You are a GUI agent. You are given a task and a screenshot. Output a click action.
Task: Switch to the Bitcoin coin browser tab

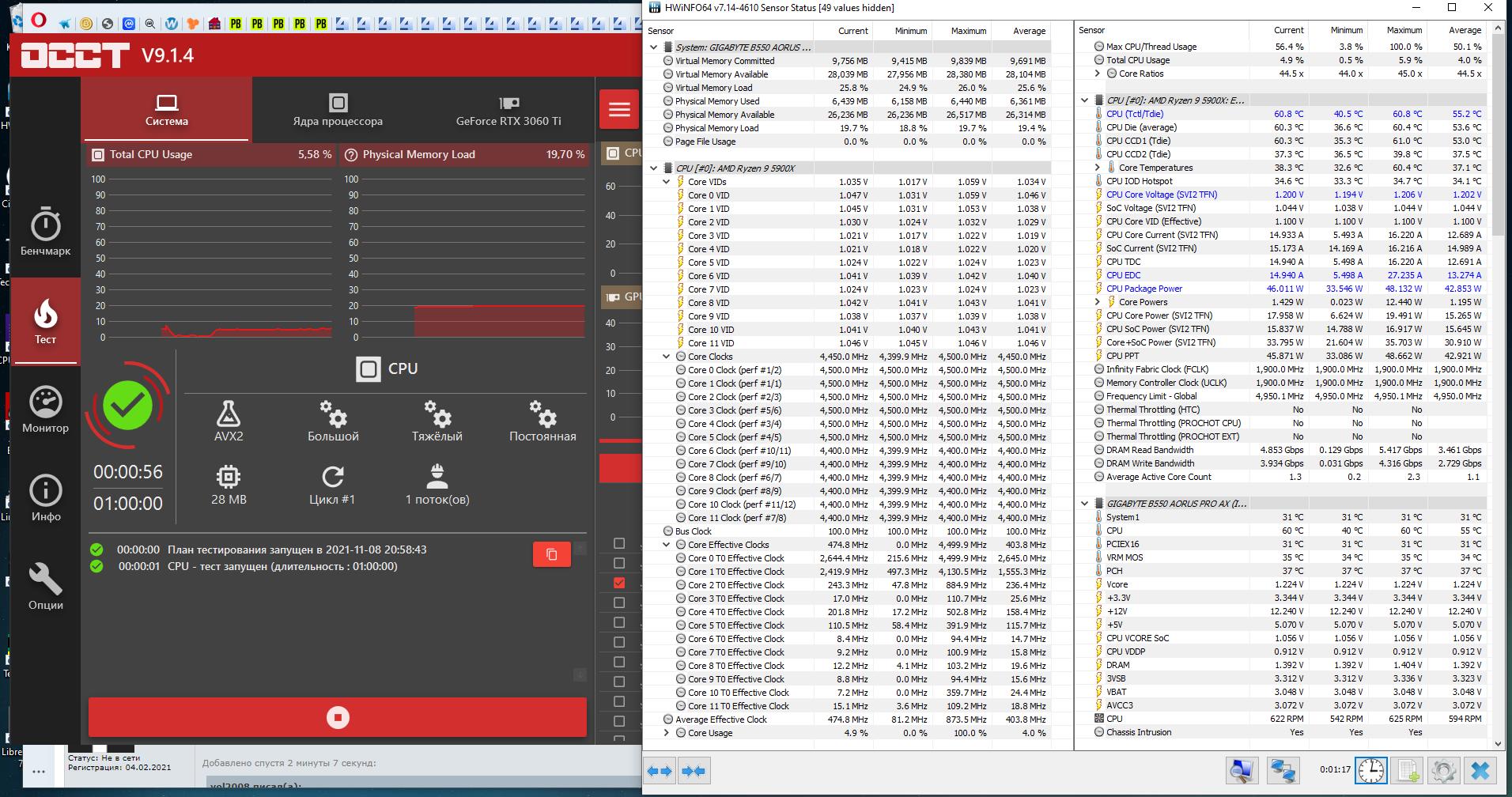click(x=85, y=24)
